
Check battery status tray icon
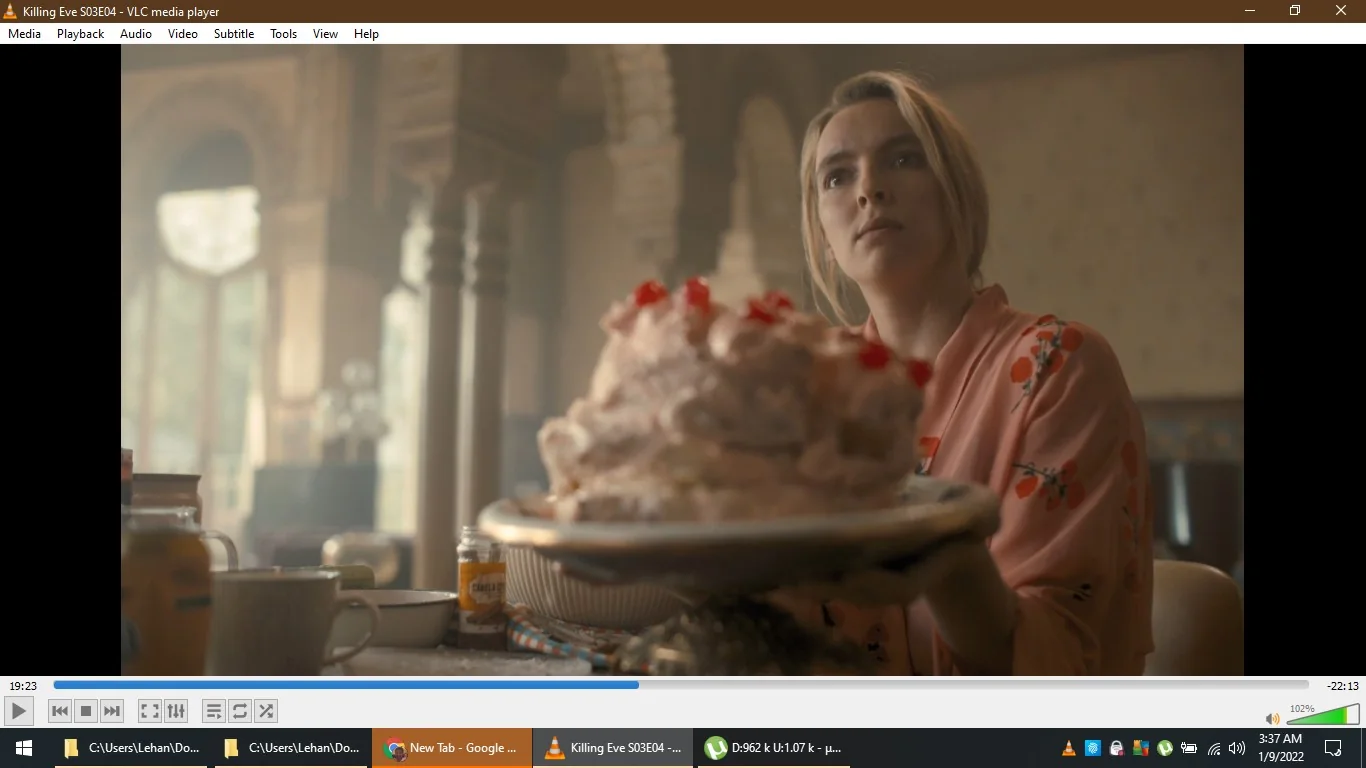pyautogui.click(x=1189, y=748)
